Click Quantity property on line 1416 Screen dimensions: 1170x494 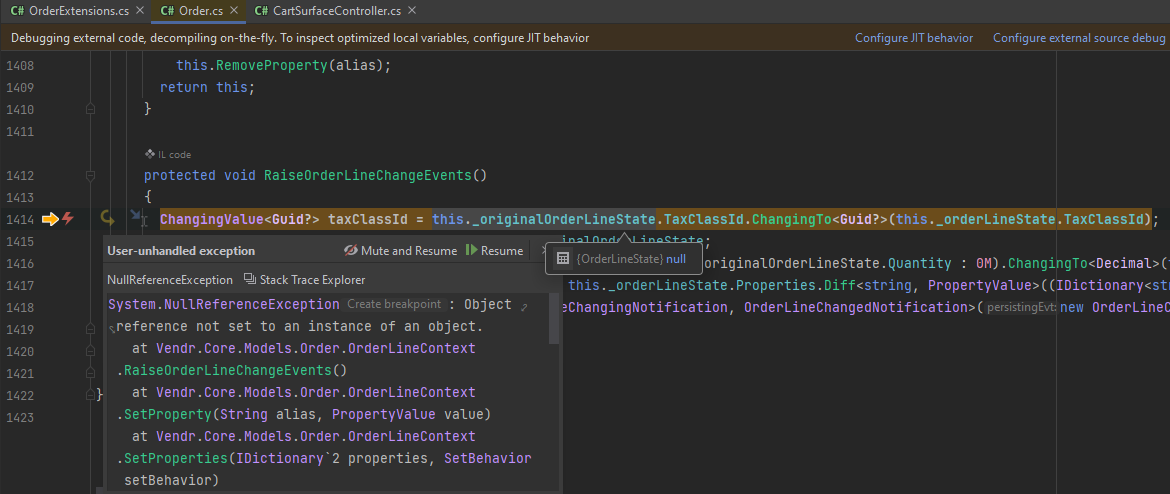pyautogui.click(x=919, y=263)
